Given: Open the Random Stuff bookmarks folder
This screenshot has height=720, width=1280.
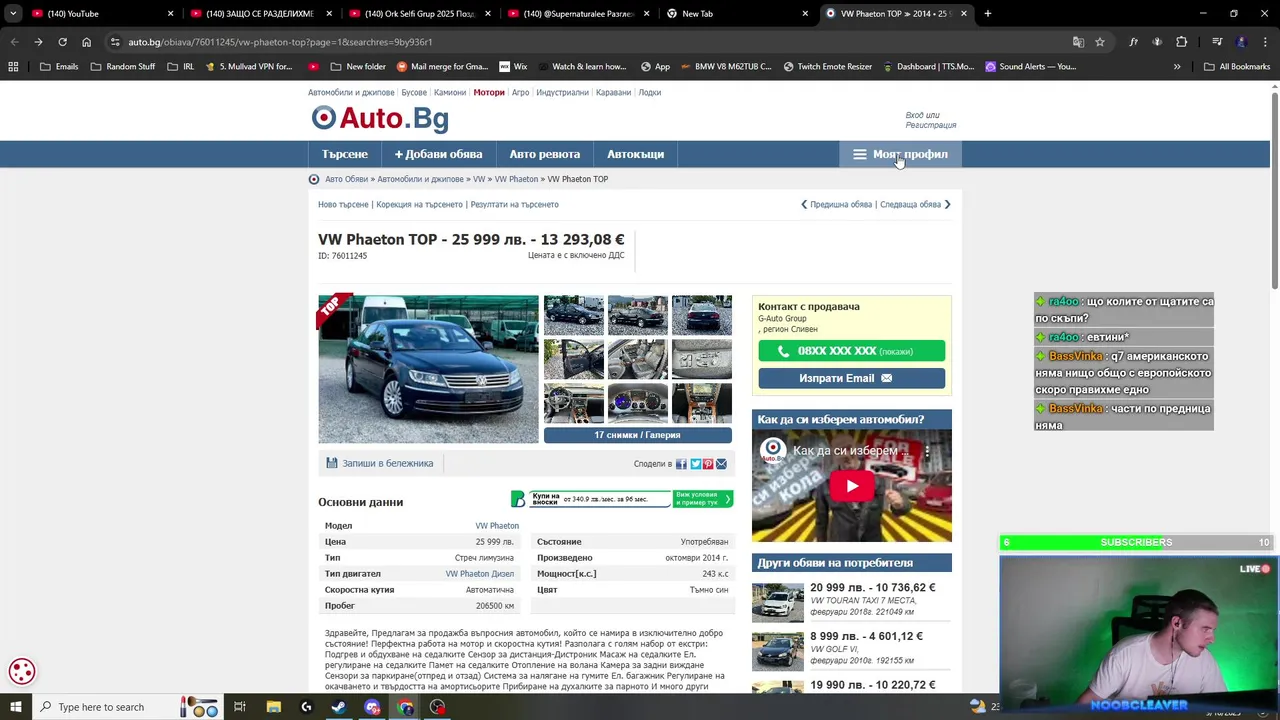Looking at the screenshot, I should coord(123,67).
